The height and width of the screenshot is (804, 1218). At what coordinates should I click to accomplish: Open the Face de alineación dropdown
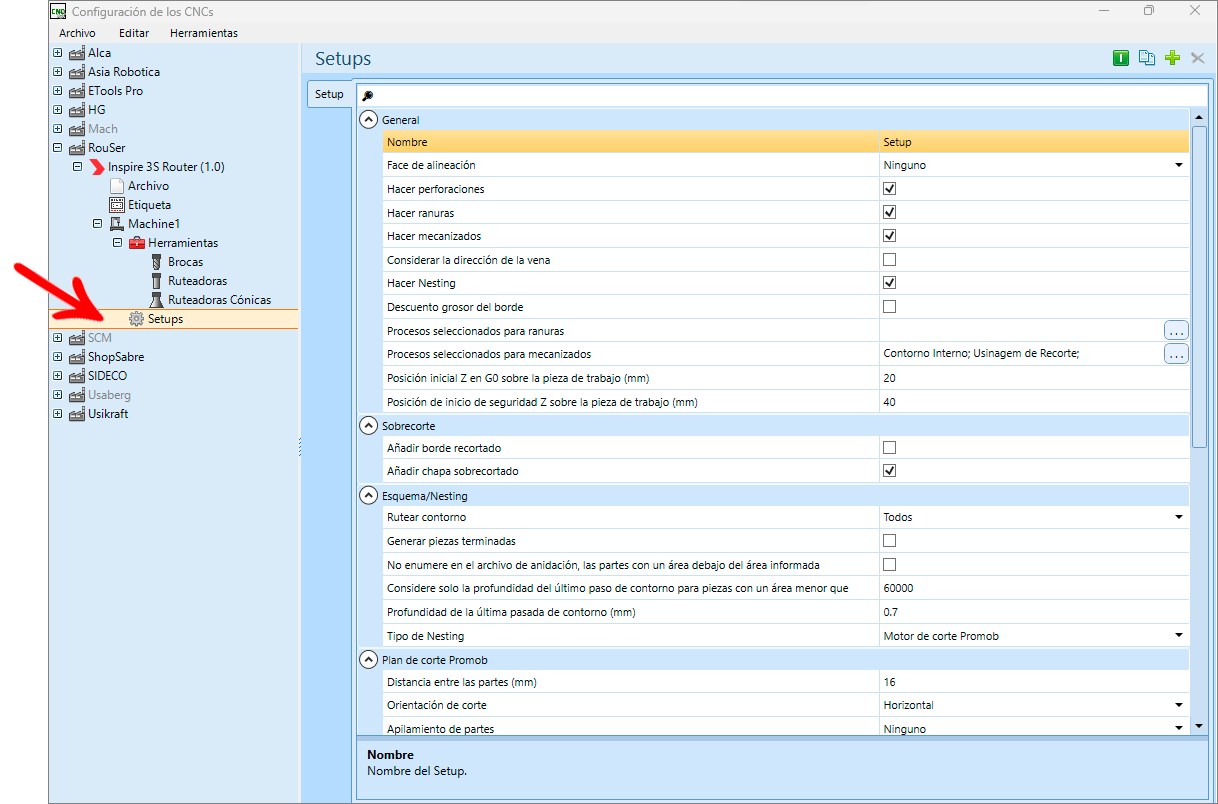click(1034, 165)
